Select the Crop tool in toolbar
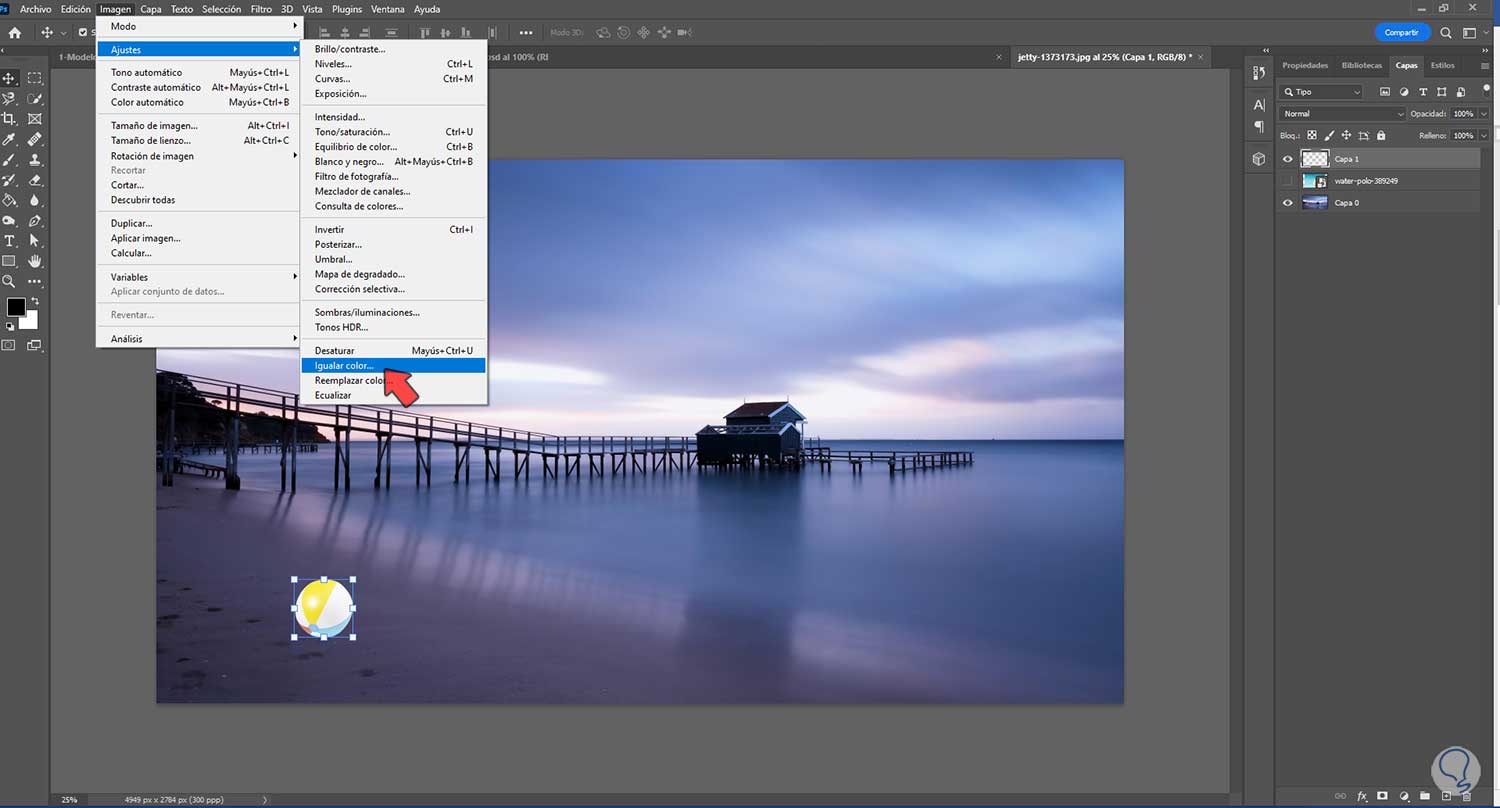This screenshot has height=808, width=1500. tap(10, 119)
